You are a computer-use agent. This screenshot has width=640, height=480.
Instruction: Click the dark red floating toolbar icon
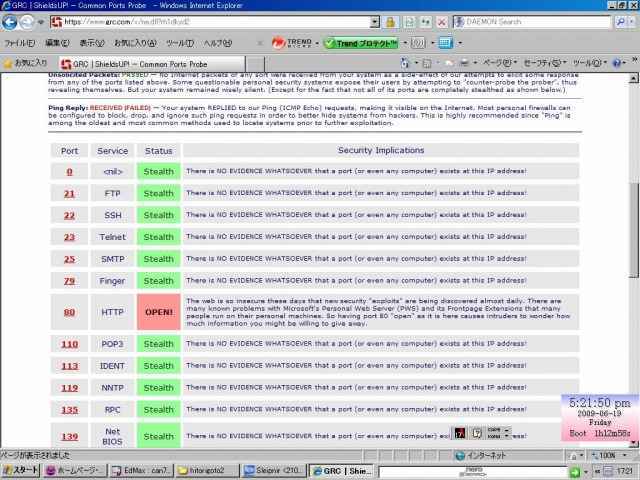(x=460, y=433)
